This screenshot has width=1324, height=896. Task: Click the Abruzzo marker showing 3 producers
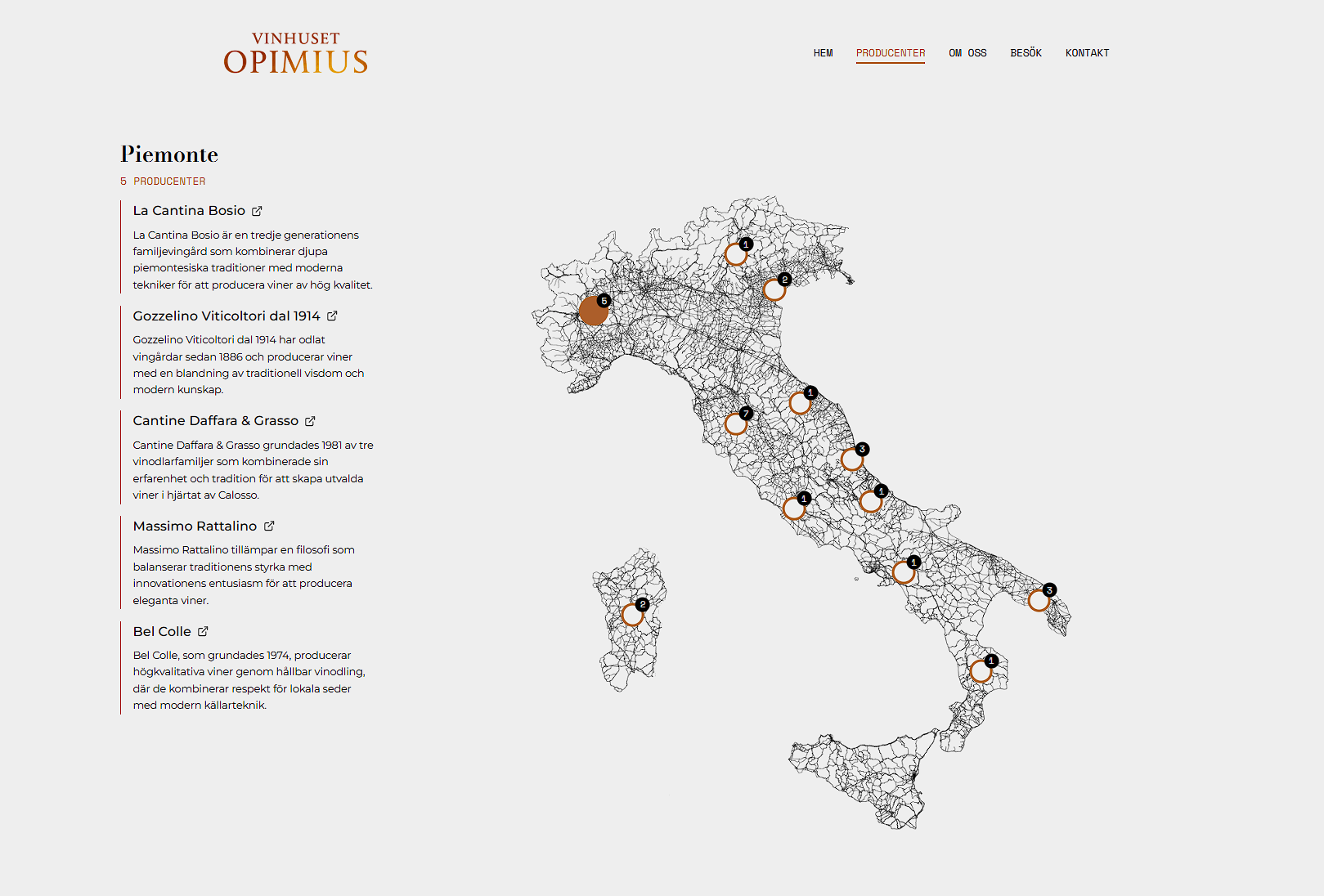click(x=853, y=459)
